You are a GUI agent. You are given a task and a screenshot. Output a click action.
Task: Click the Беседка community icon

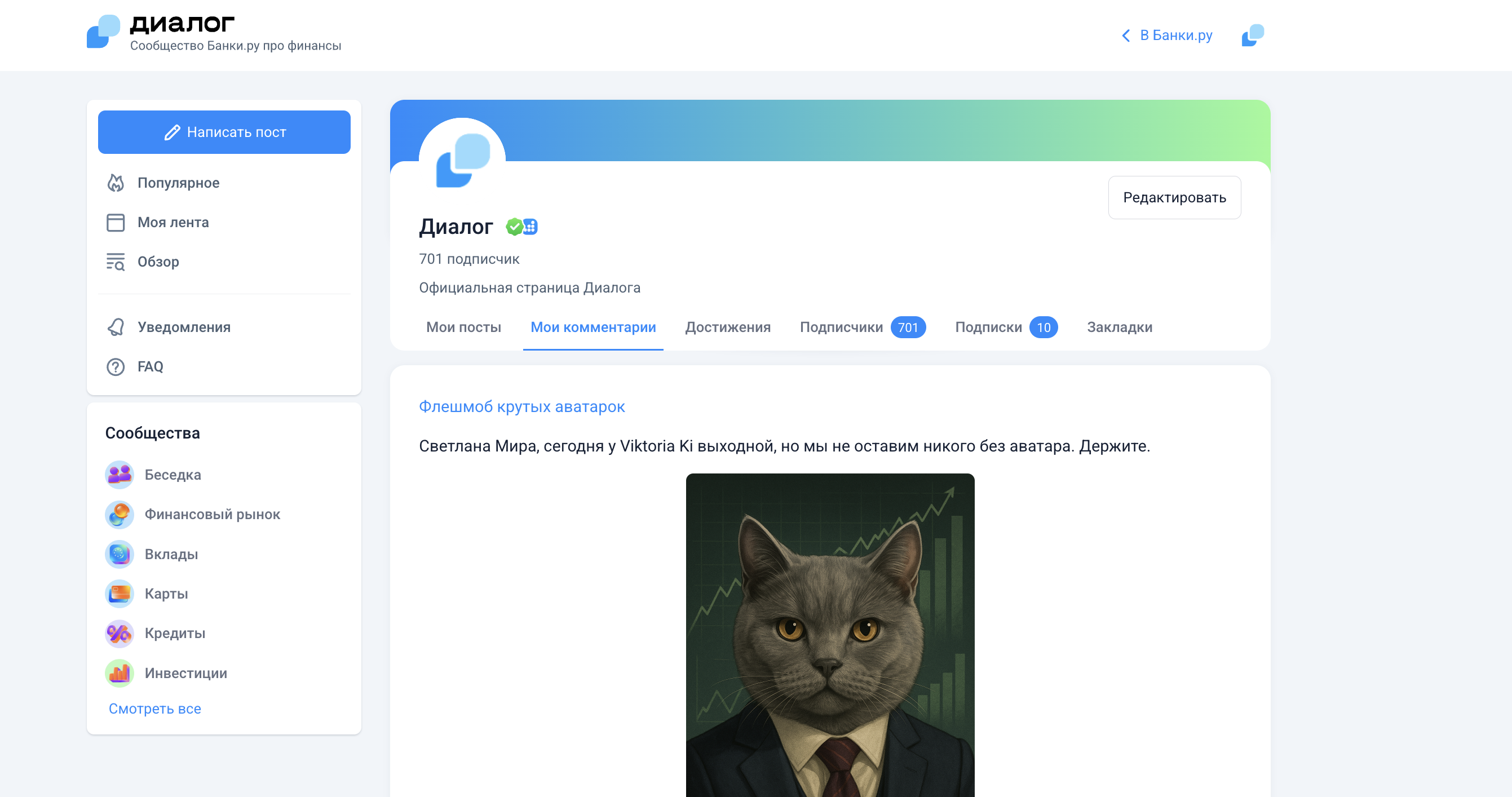coord(120,475)
